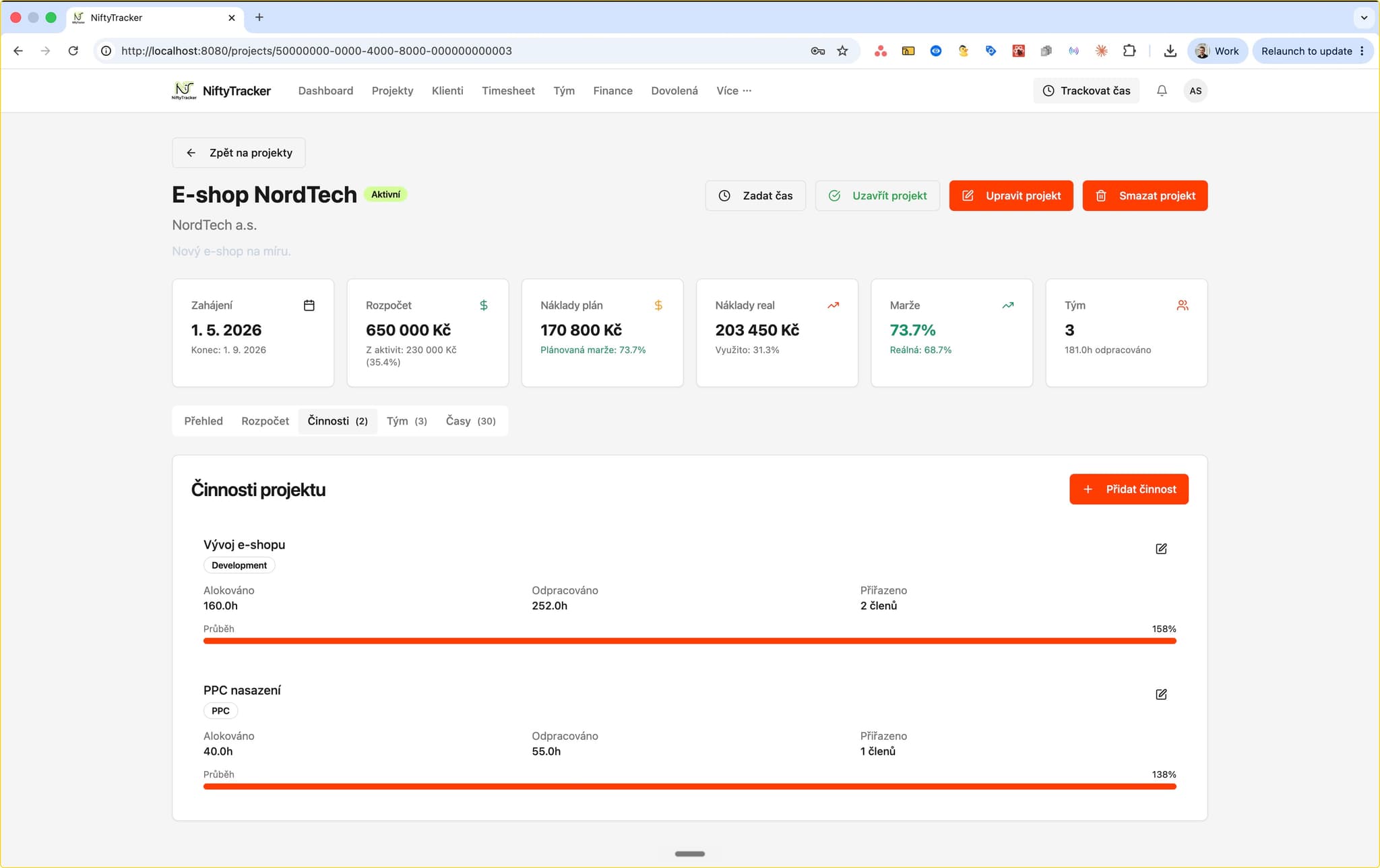Screen dimensions: 1380x868
Task: Click the Development tag badge
Action: click(239, 565)
